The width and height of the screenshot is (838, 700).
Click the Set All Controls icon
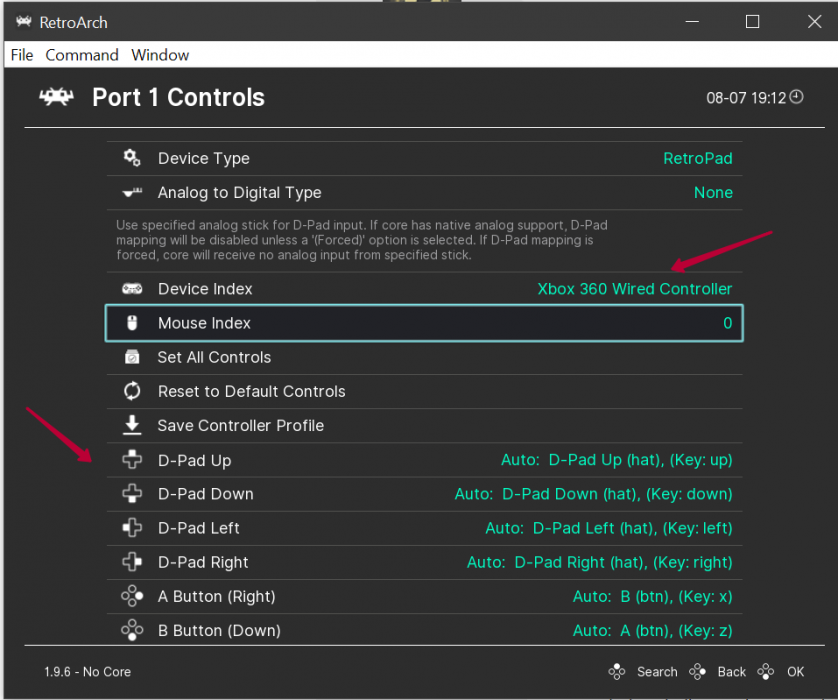pos(132,357)
